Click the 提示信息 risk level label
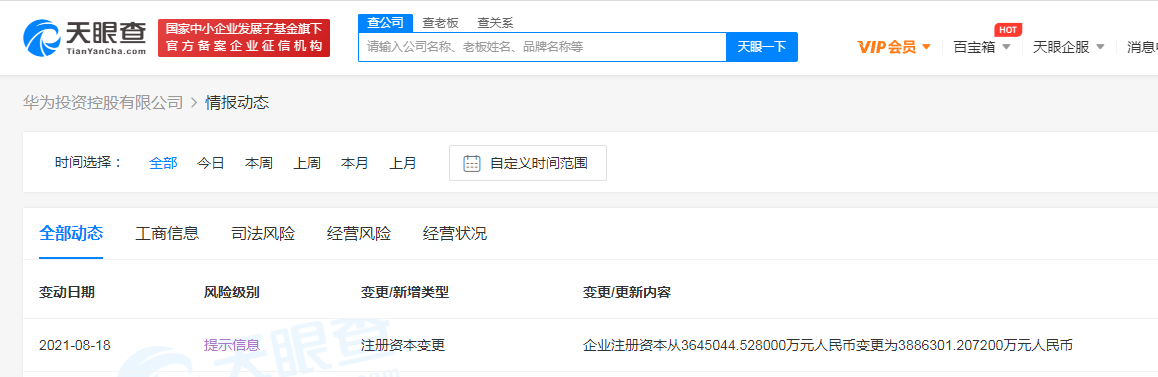Image resolution: width=1158 pixels, height=377 pixels. (232, 345)
